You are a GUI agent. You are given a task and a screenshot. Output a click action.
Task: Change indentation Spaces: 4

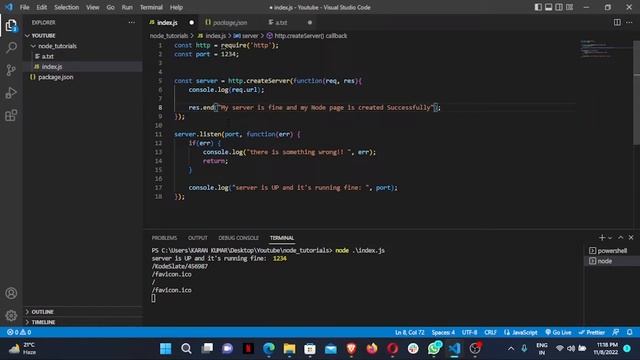click(x=443, y=332)
